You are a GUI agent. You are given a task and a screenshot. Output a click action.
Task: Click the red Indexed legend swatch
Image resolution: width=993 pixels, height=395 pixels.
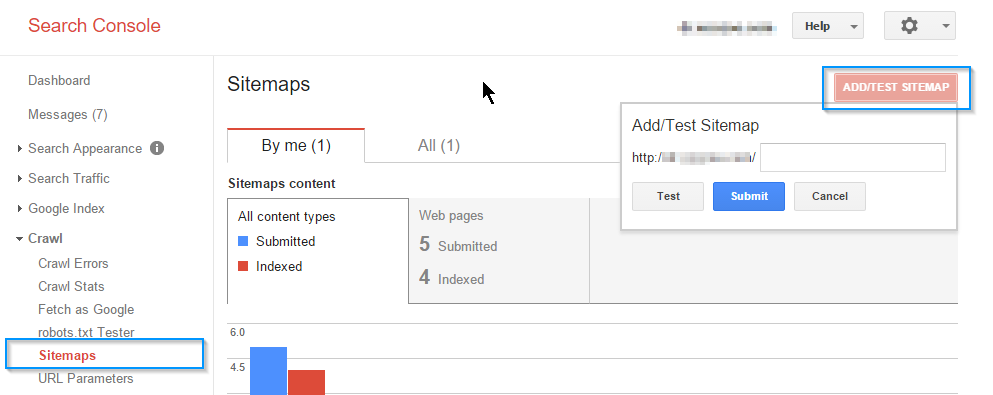pos(243,266)
